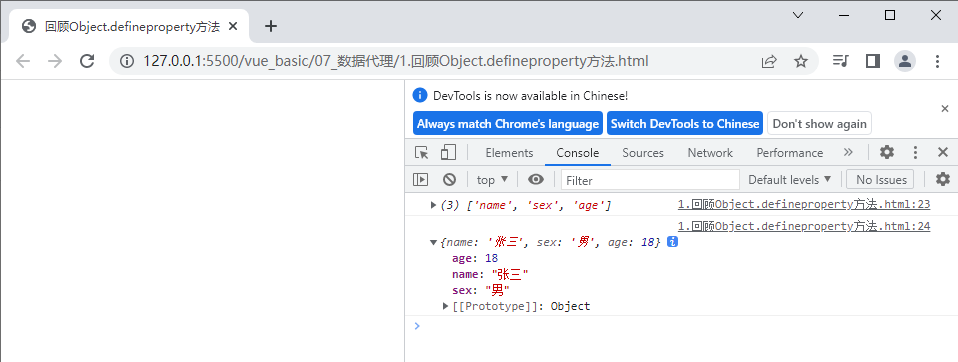
Task: Click the console prompt input line
Action: point(684,326)
